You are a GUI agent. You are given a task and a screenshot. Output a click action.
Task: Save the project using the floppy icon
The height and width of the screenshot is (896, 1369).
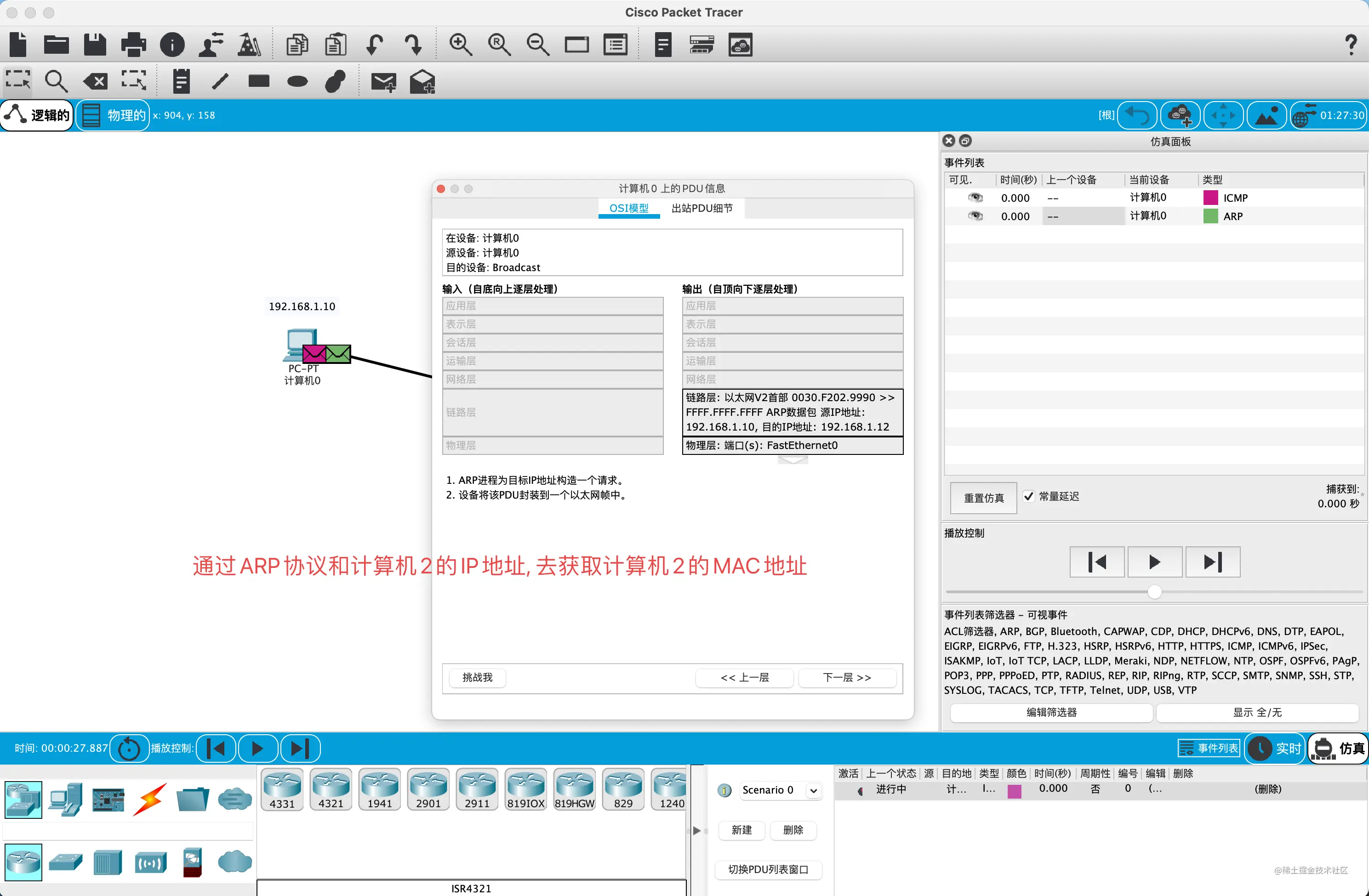(x=95, y=44)
